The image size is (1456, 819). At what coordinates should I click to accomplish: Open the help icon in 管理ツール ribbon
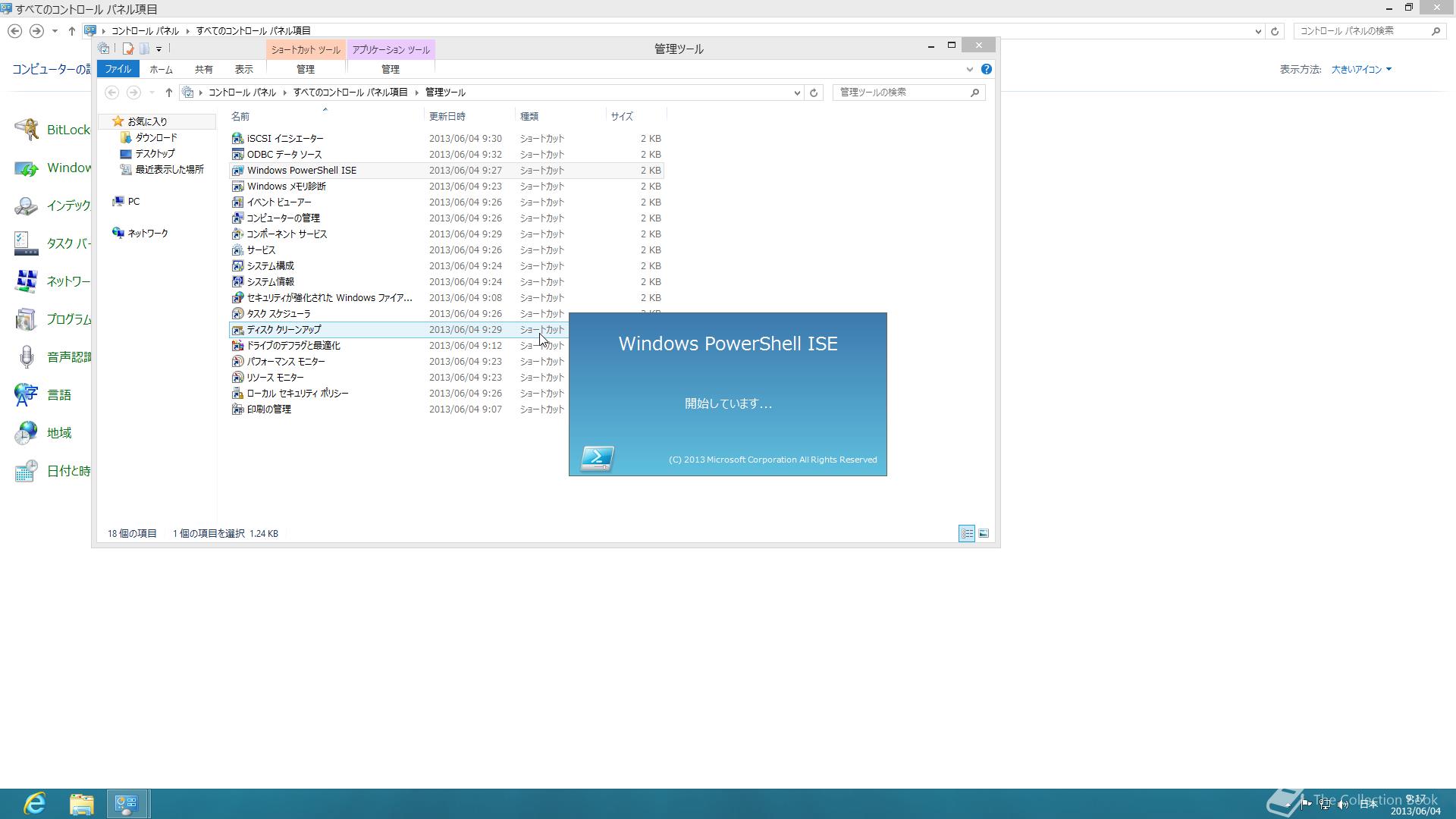click(x=986, y=69)
